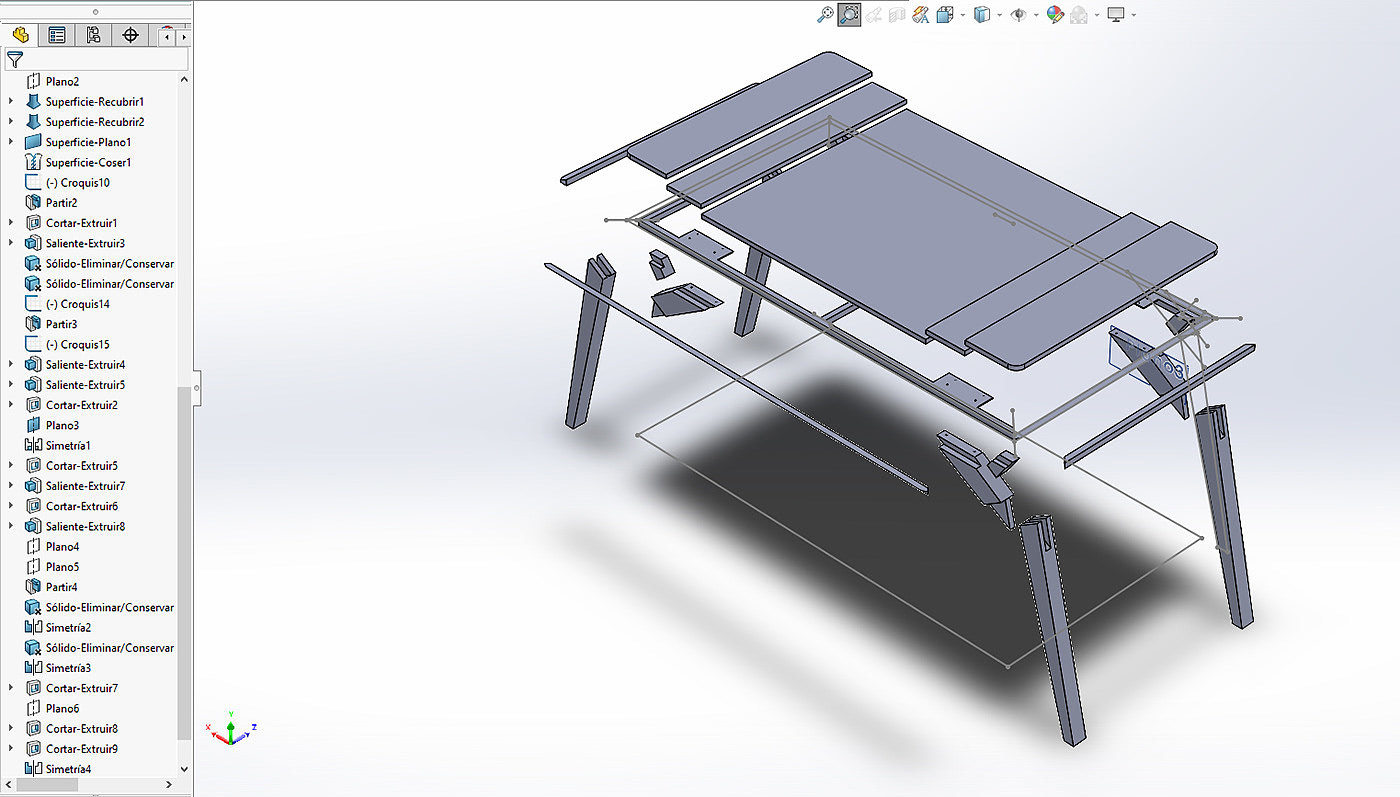Activate the Zoom to Area tool
The height and width of the screenshot is (797, 1400).
point(849,14)
